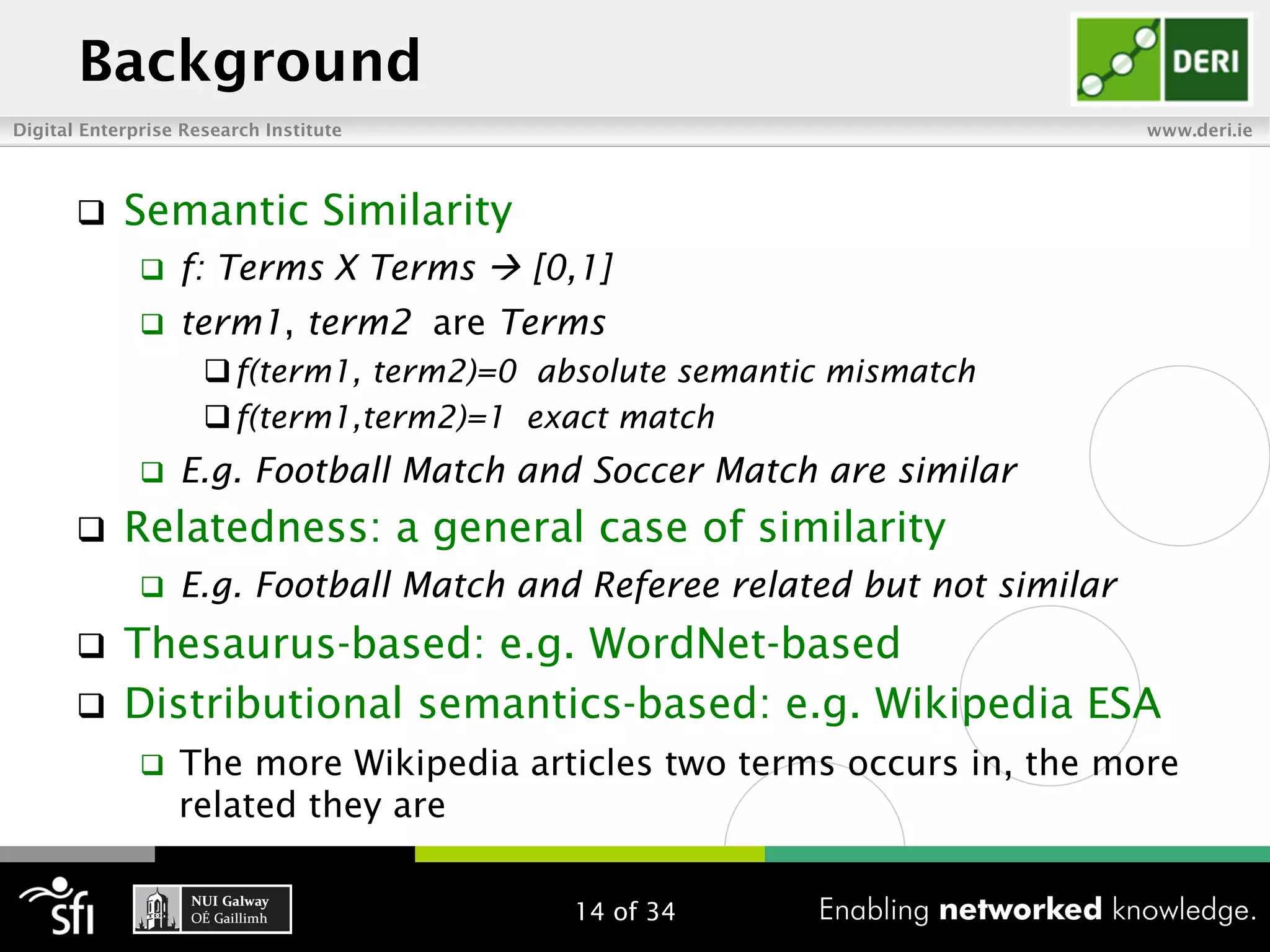Image resolution: width=1270 pixels, height=952 pixels.
Task: Click bullet box beside Relatedness
Action: pyautogui.click(x=91, y=529)
